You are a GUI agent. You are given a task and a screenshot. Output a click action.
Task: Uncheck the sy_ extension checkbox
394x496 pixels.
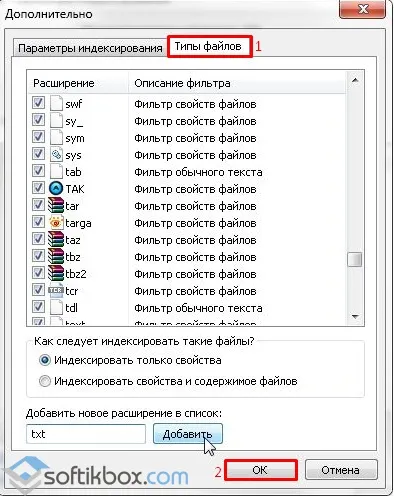(38, 120)
